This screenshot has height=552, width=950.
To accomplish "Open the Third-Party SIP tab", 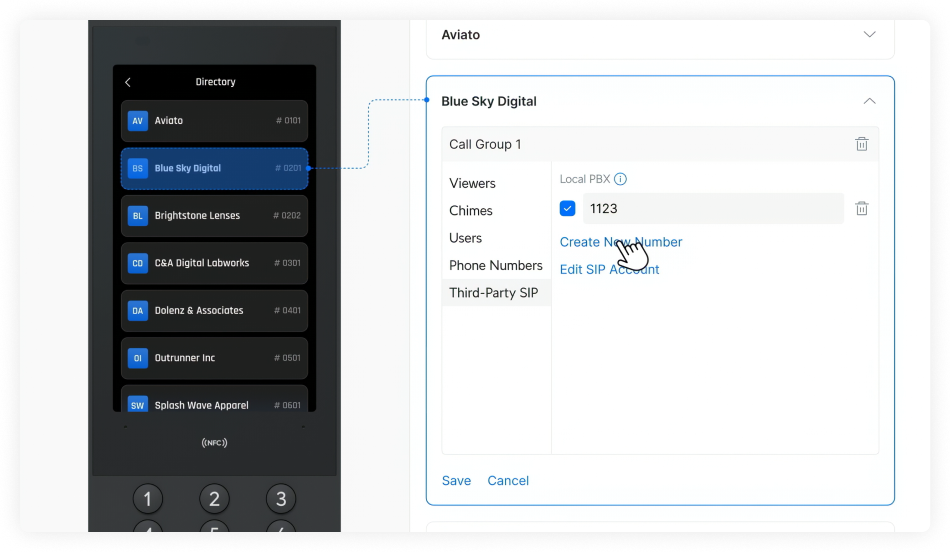I will 493,293.
